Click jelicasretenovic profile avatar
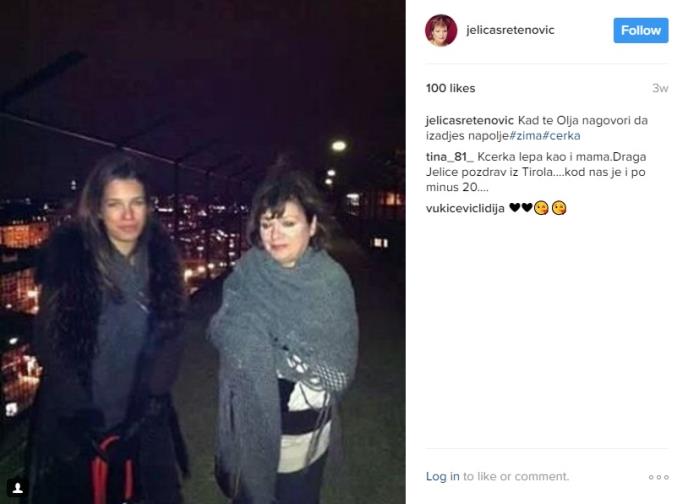The image size is (688, 504). (441, 30)
